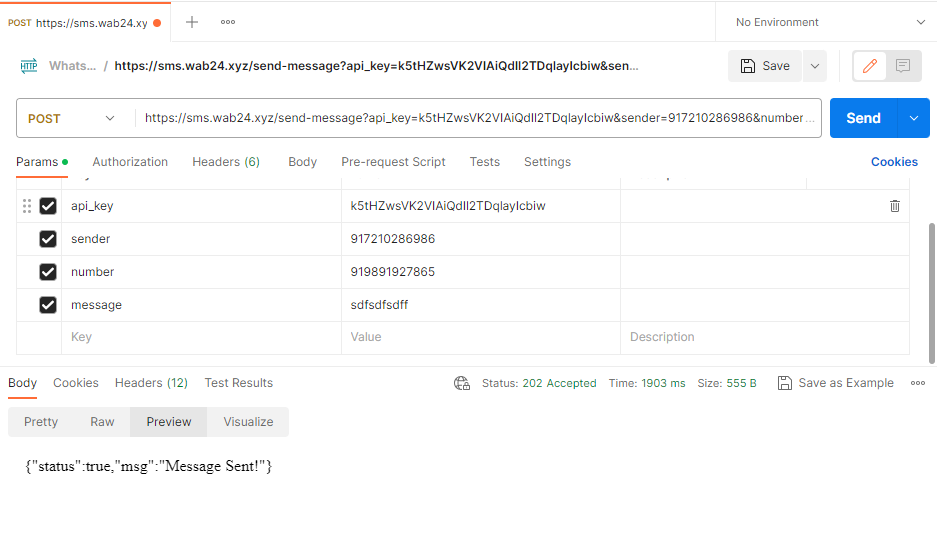Viewport: 937px width, 534px height.
Task: Open the POST method dropdown
Action: (x=72, y=118)
